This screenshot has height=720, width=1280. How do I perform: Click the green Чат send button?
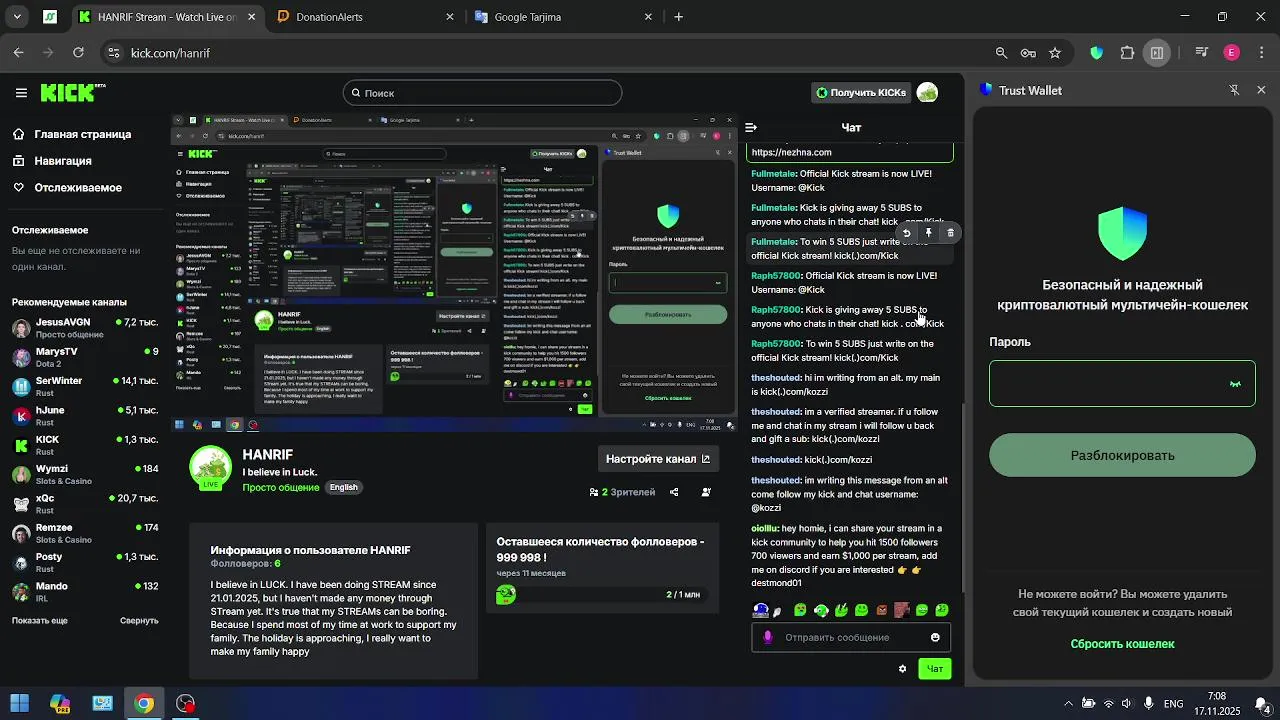(x=935, y=669)
